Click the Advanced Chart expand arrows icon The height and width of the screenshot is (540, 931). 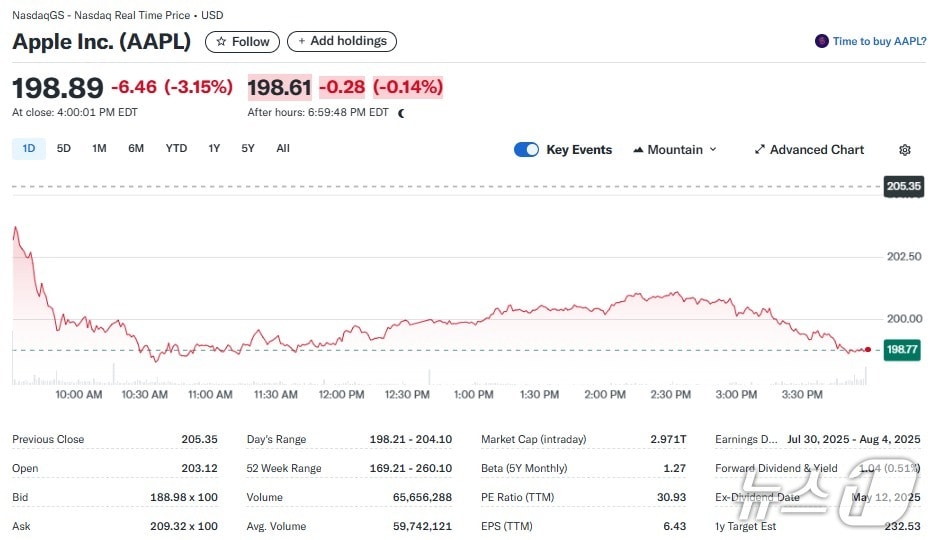point(760,150)
